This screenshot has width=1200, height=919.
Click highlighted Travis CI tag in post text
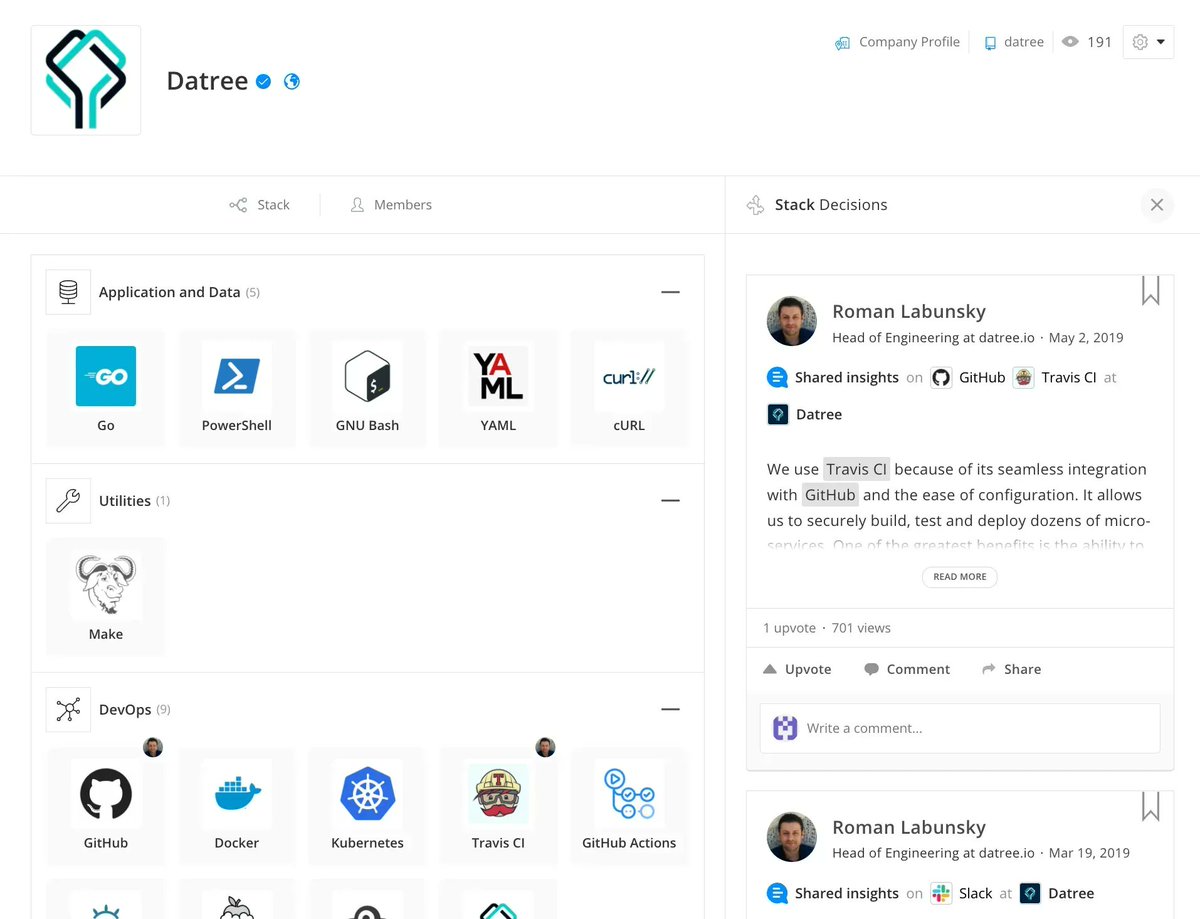pos(857,469)
